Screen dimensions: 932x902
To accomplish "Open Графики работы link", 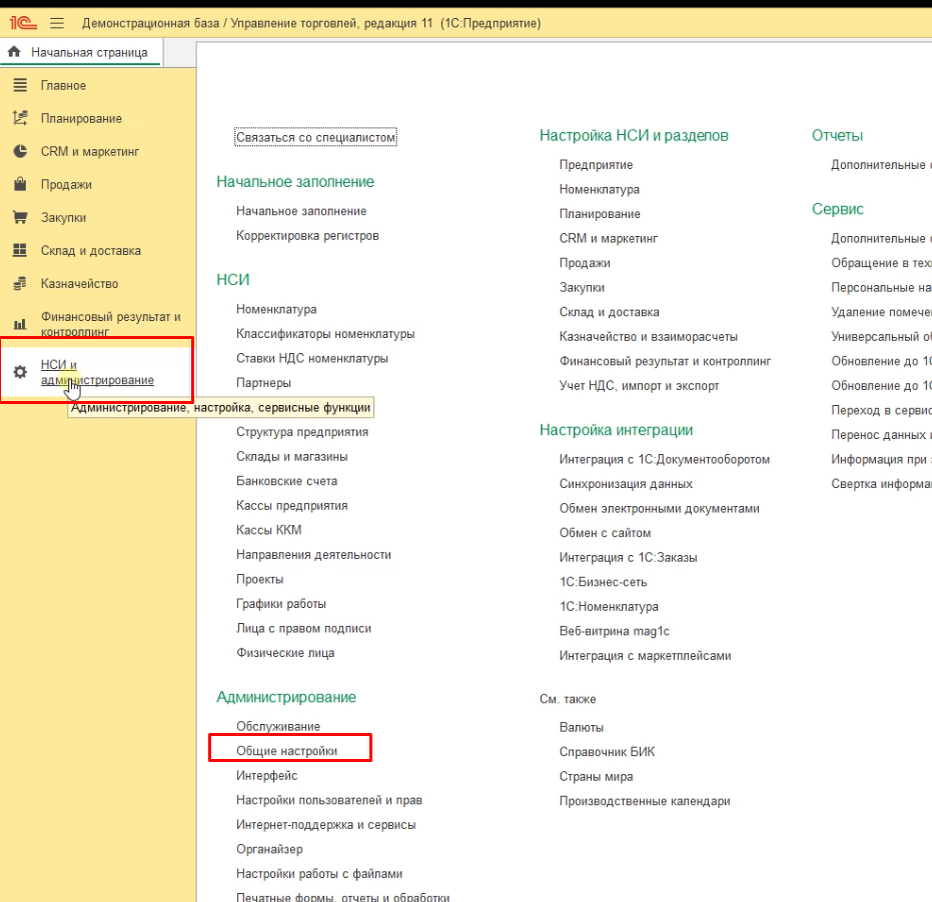I will click(281, 604).
